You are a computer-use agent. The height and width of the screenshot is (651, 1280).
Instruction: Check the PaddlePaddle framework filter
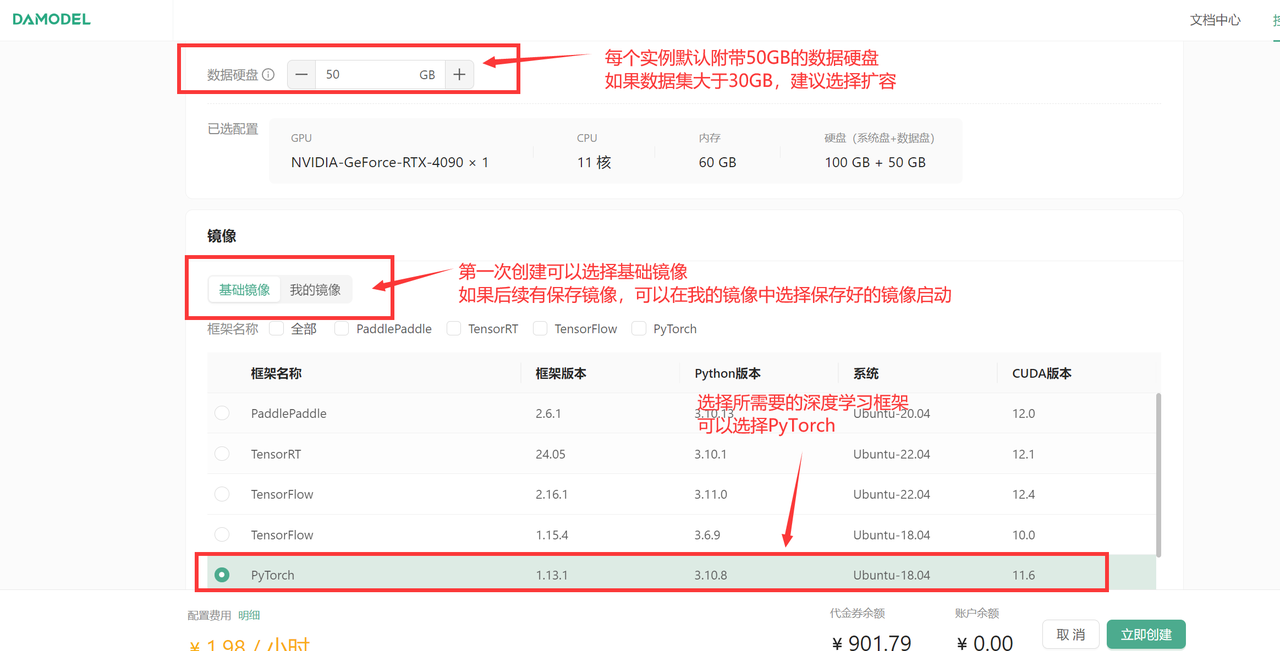coord(342,329)
